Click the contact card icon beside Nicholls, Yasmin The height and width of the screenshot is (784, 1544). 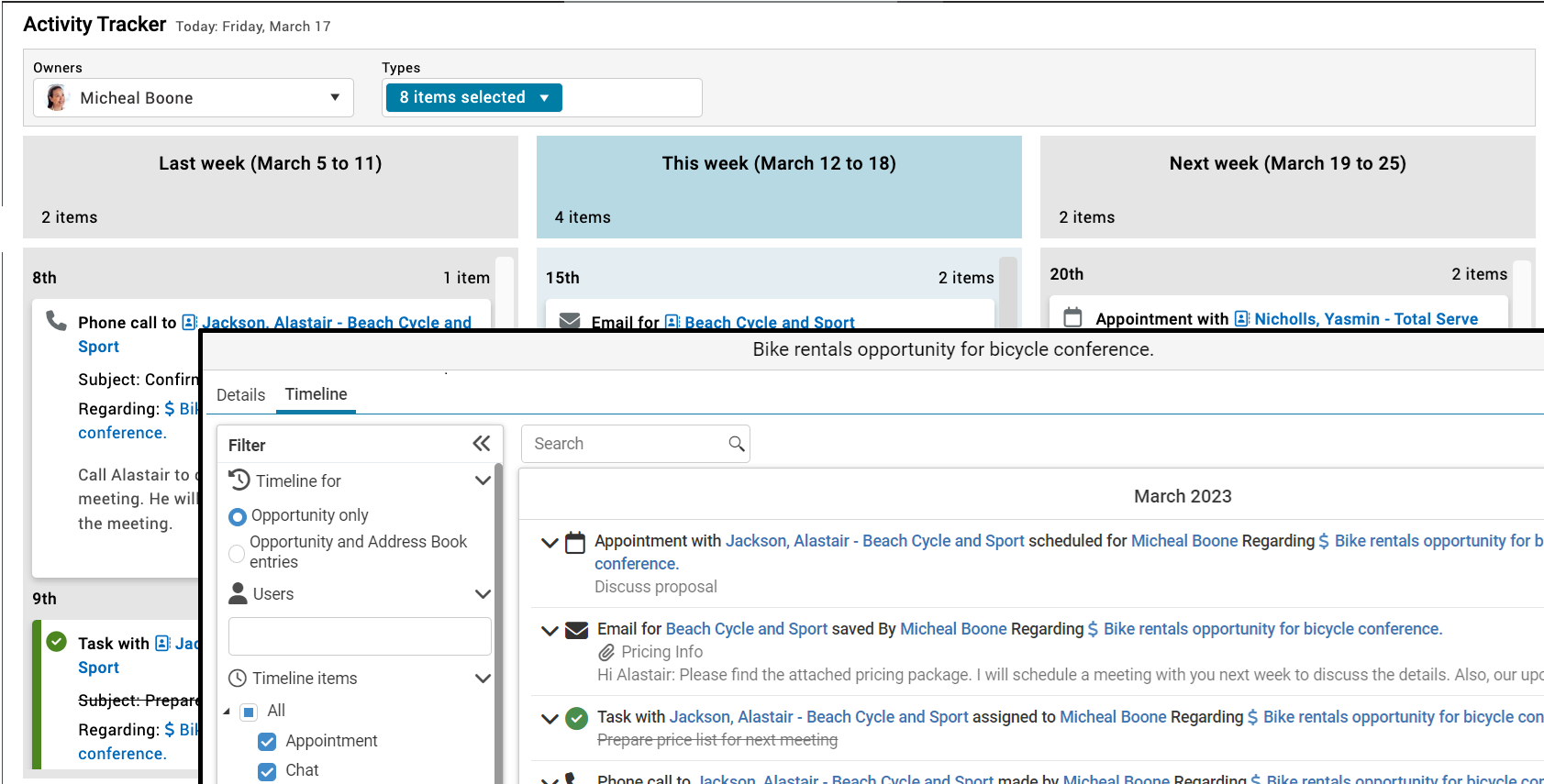(x=1242, y=318)
